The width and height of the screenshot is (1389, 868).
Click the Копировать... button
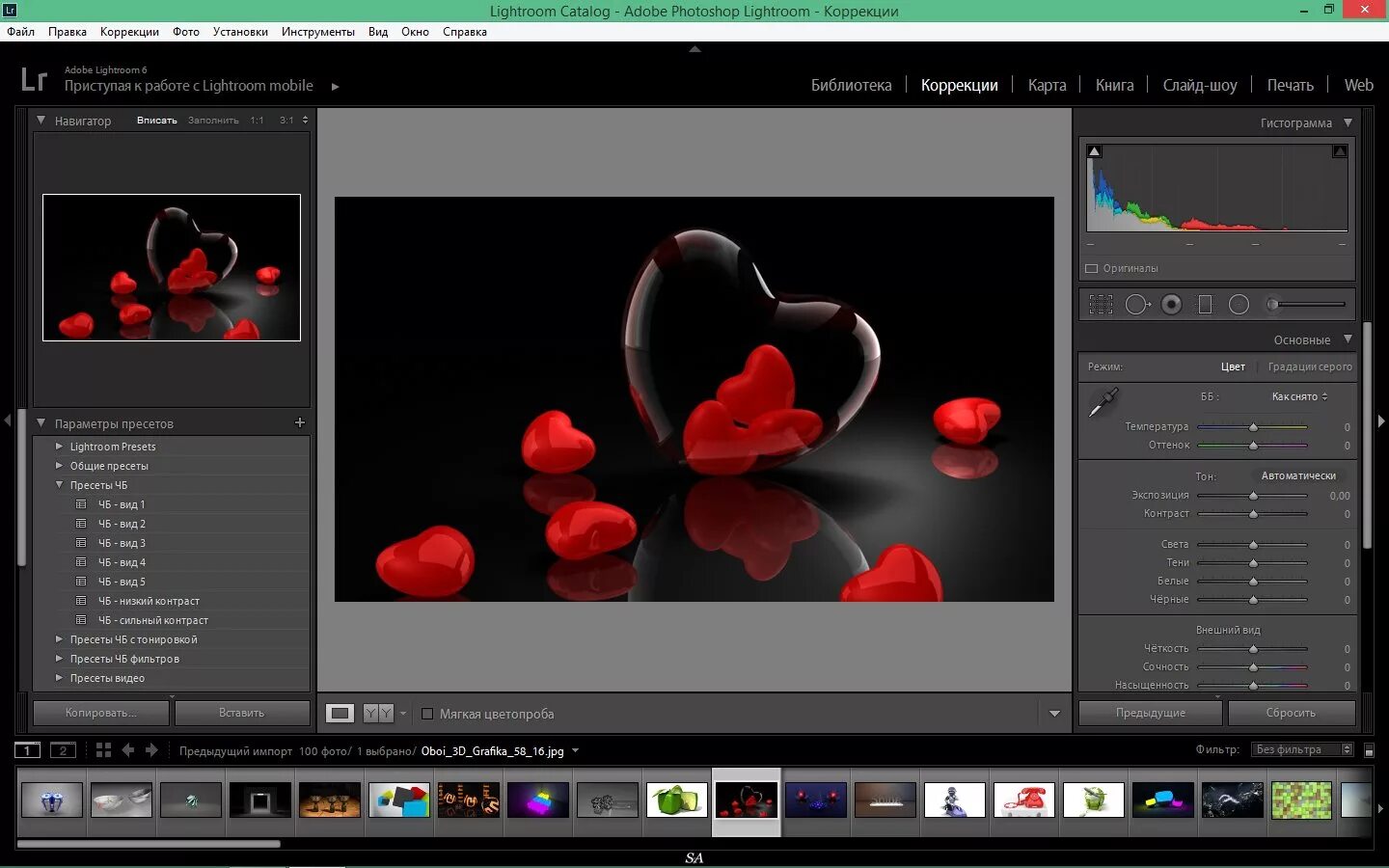101,713
